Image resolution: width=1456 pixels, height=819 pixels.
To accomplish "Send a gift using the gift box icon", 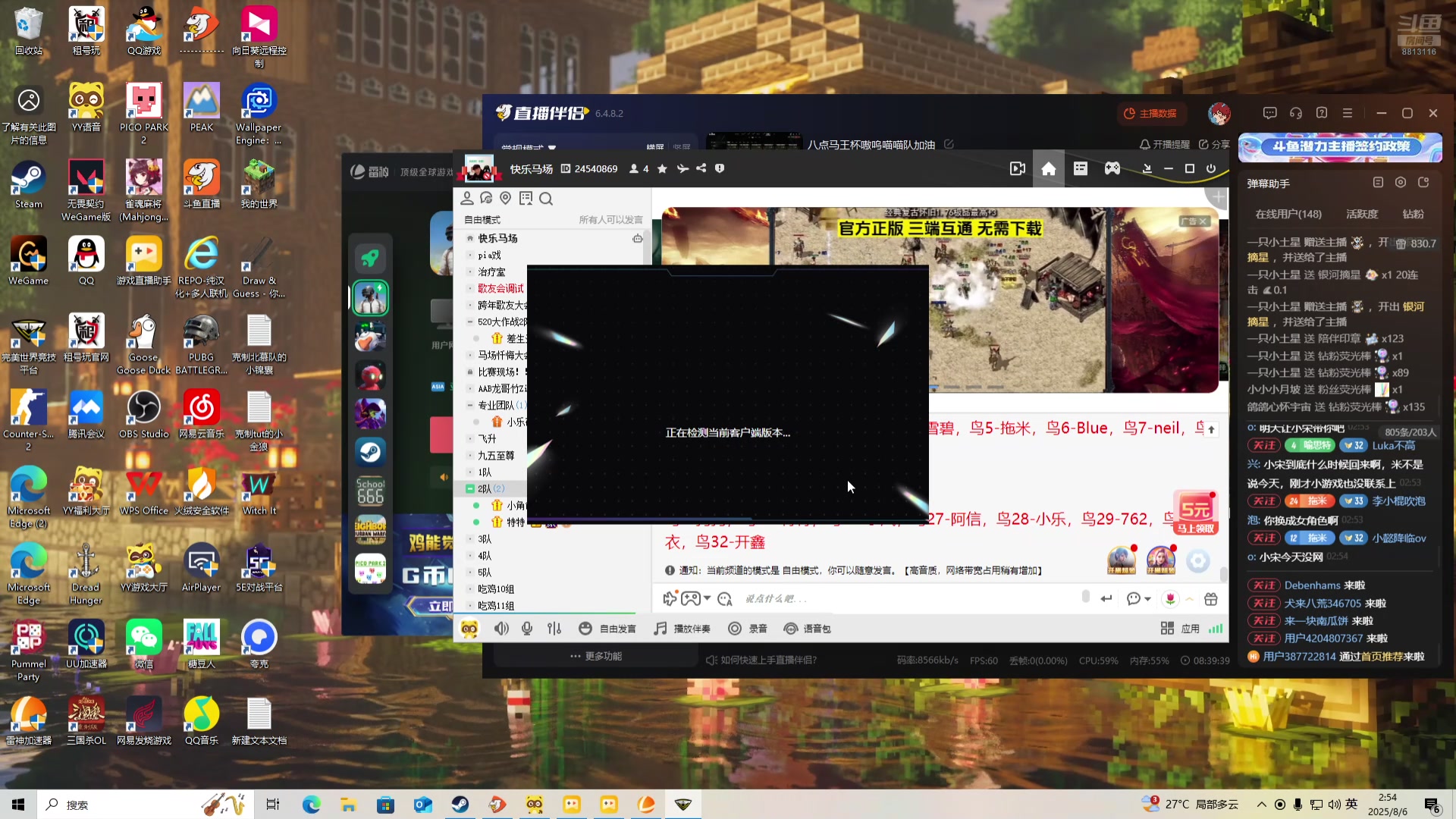I will tap(1211, 599).
